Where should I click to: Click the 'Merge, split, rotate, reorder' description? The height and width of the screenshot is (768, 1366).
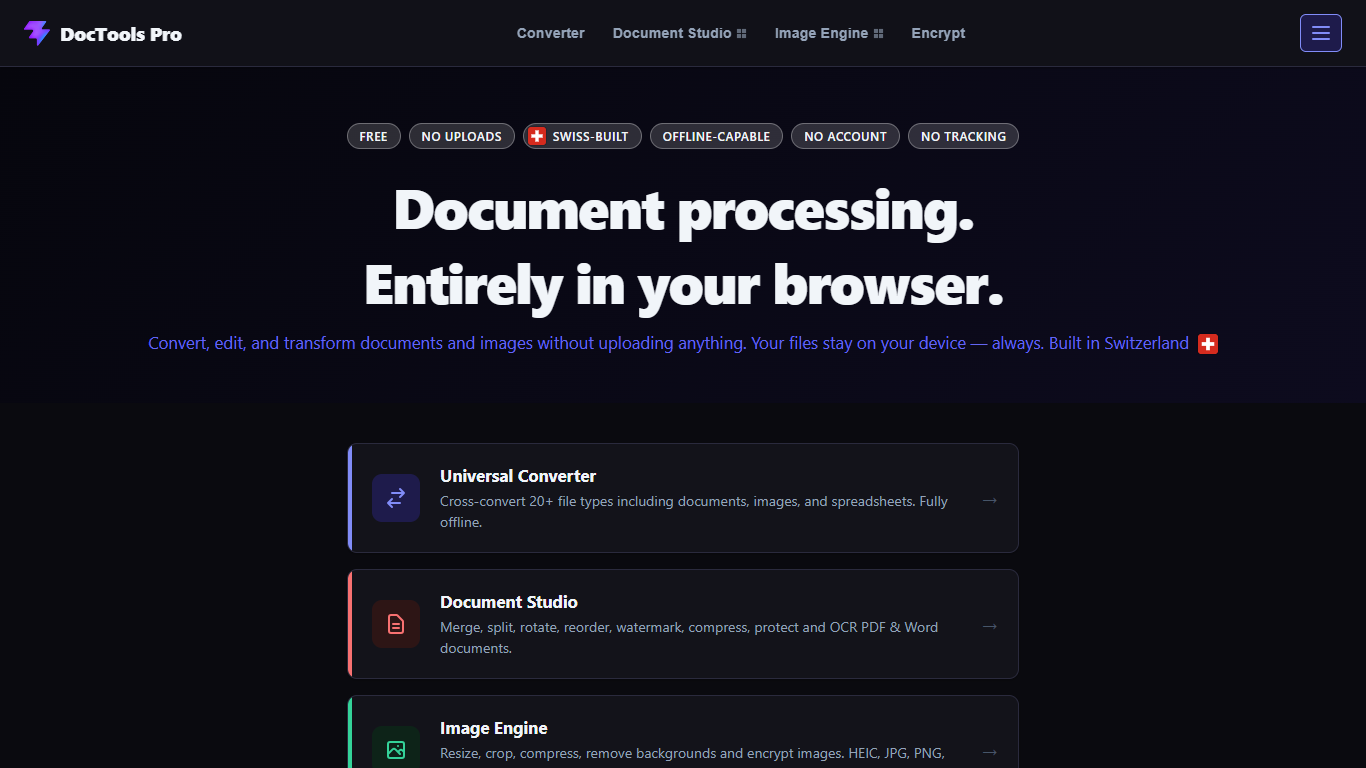click(x=689, y=638)
